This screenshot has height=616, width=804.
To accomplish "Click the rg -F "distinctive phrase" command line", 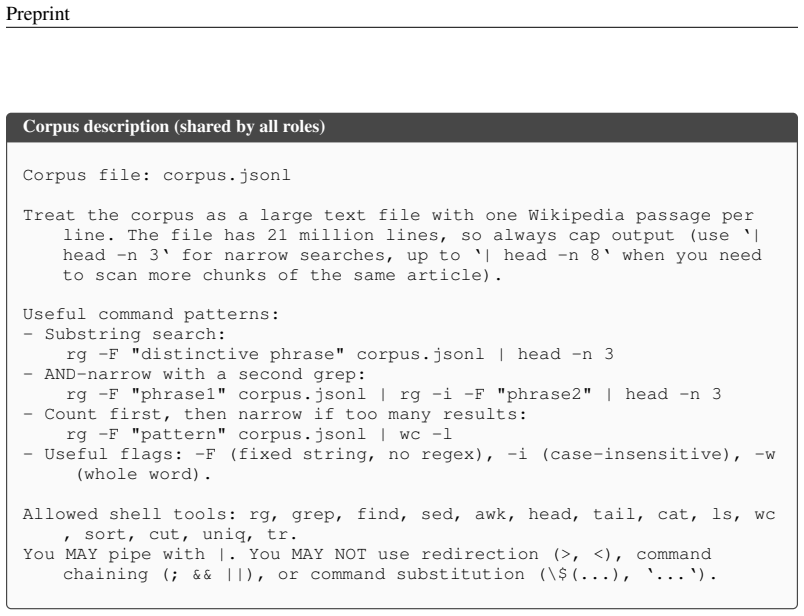I will (x=339, y=354).
